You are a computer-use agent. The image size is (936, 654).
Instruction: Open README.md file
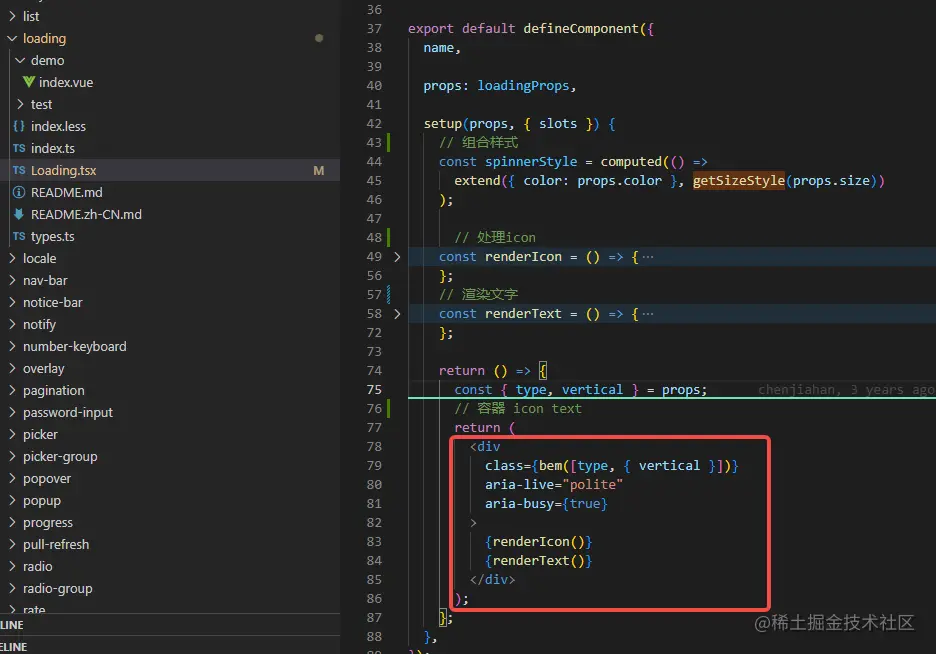(x=66, y=193)
